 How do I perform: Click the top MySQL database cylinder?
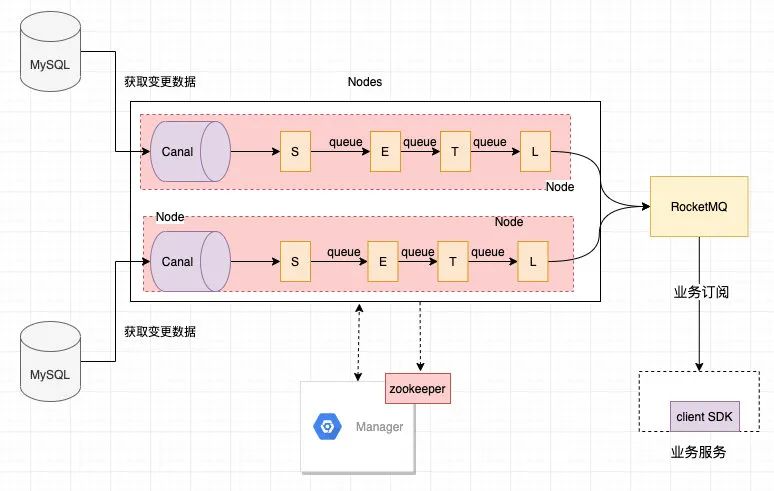click(x=50, y=51)
